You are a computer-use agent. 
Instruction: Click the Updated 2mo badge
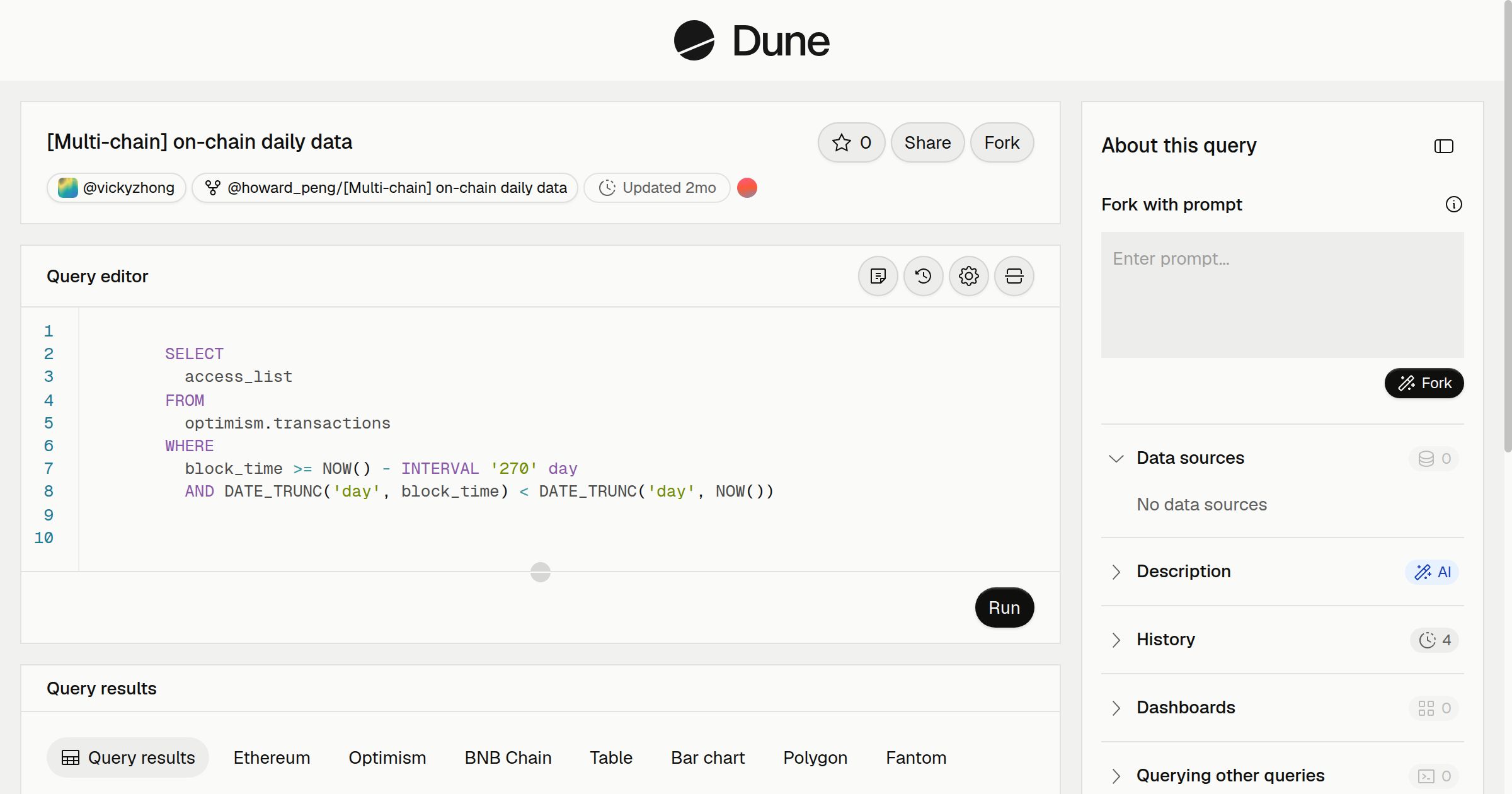click(x=657, y=188)
